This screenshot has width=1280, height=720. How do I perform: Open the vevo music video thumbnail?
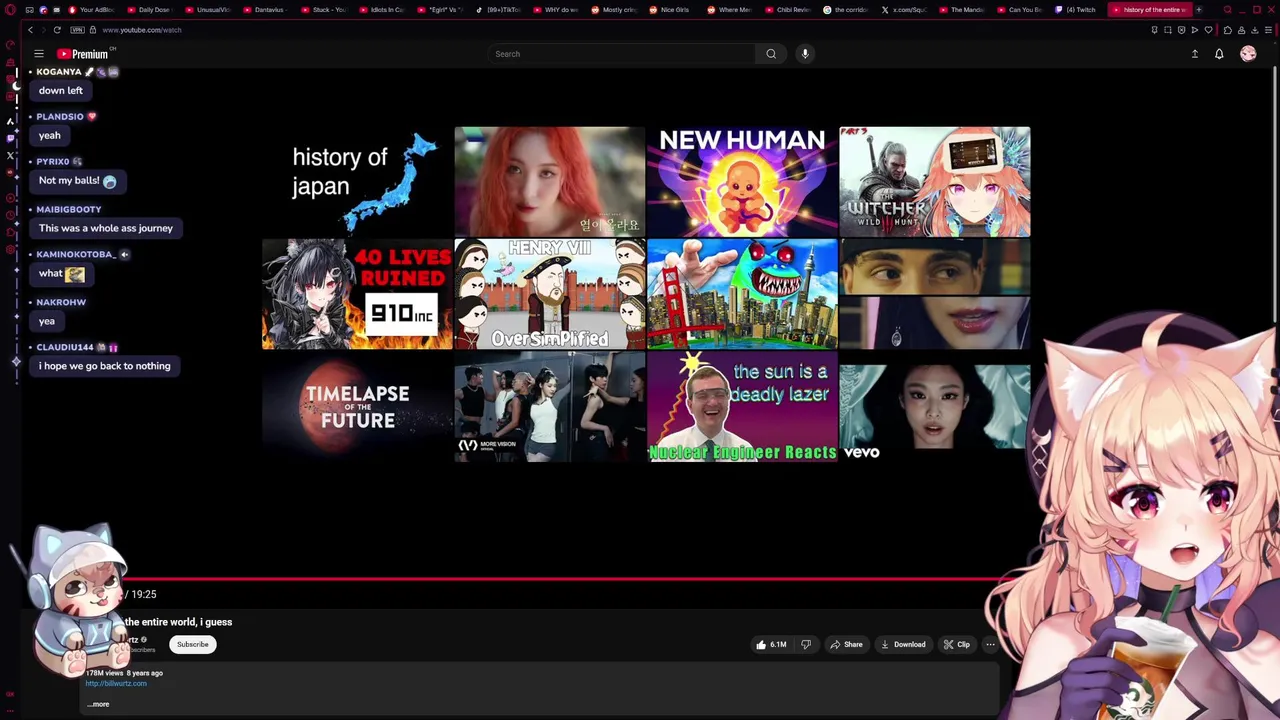[935, 408]
